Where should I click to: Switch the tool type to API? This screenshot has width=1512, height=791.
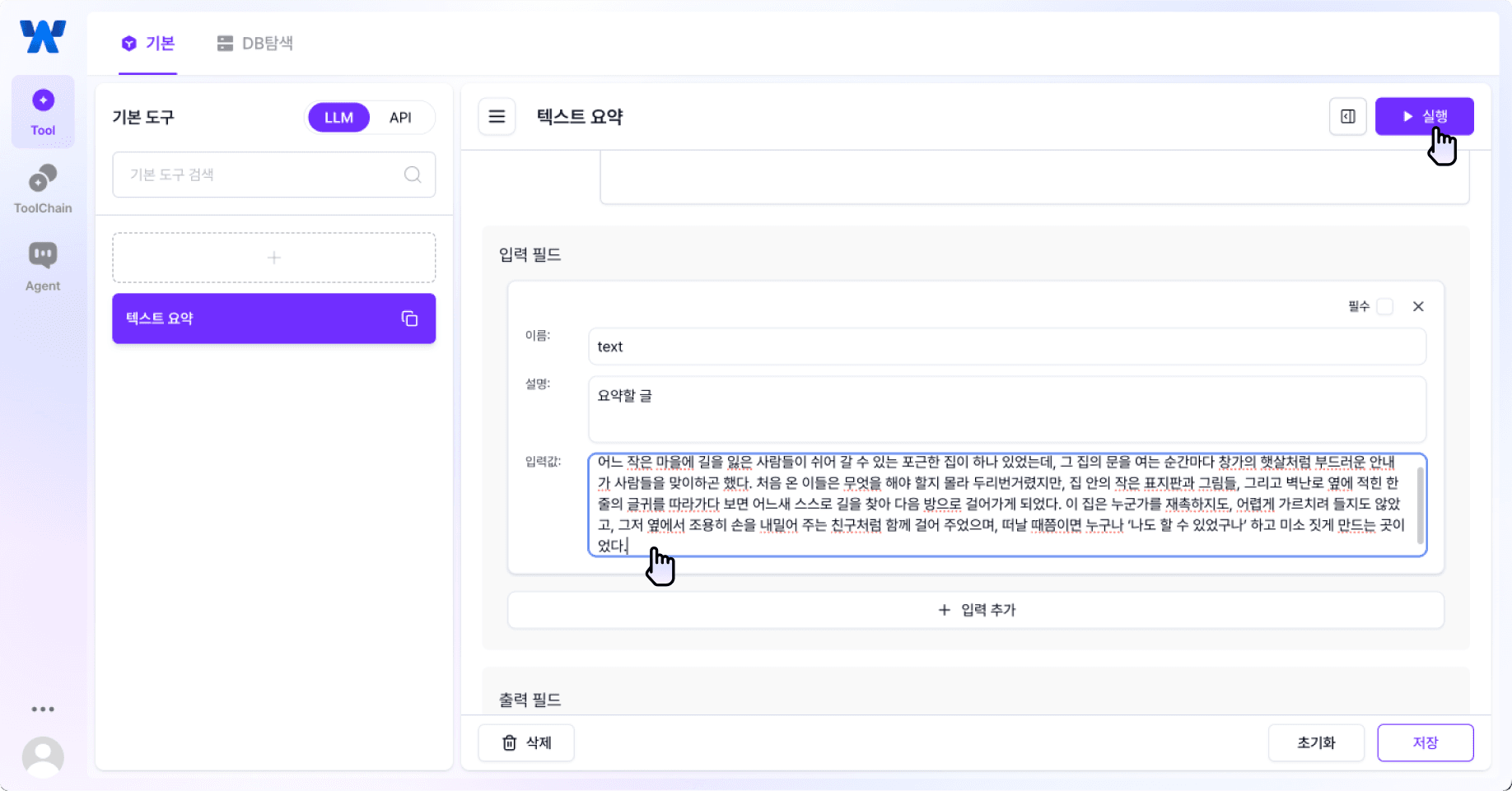pos(401,117)
